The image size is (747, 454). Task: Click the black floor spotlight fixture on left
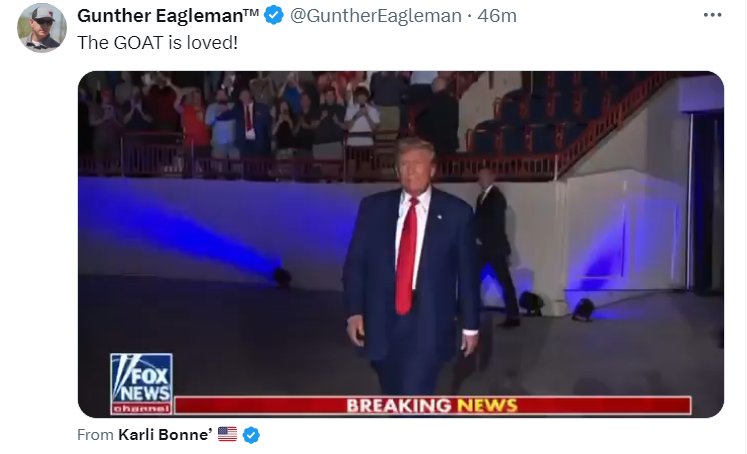point(282,277)
